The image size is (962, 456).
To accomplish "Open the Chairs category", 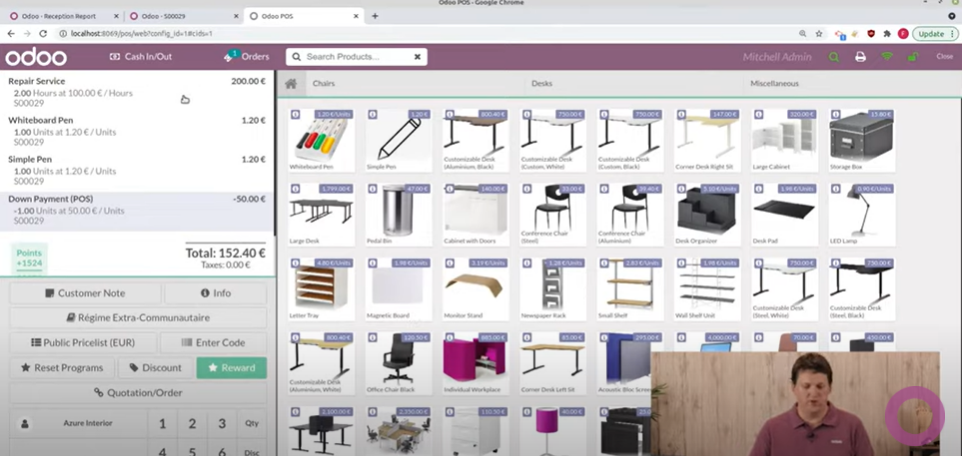I will 324,83.
